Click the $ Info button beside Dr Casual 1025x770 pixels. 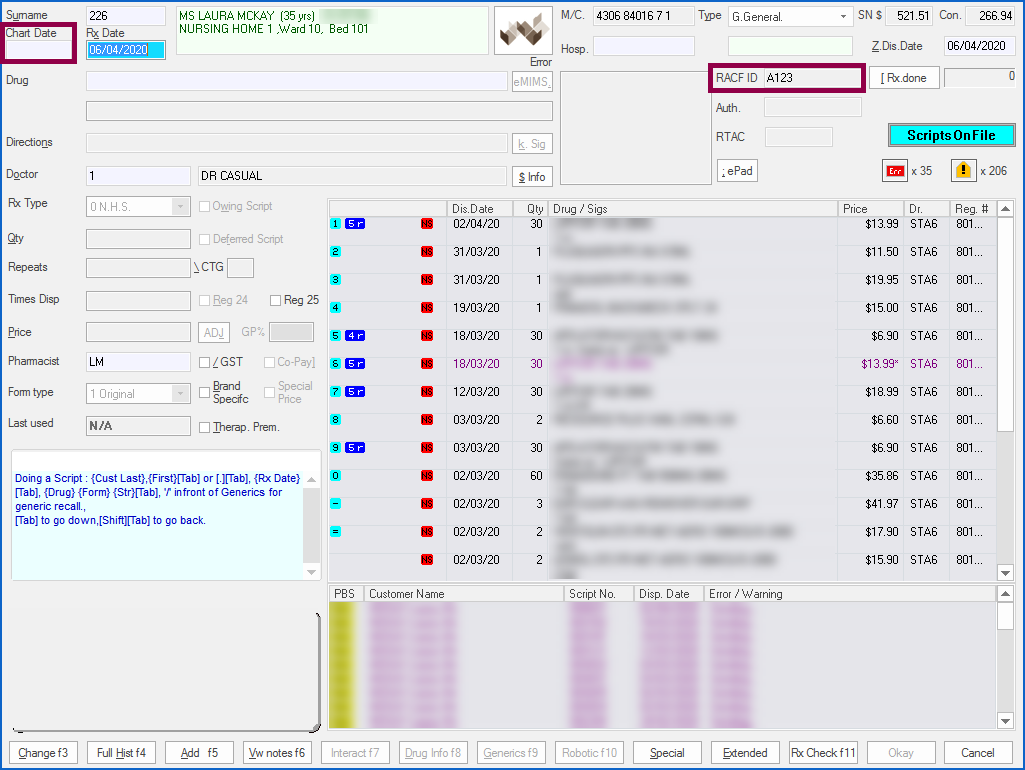coord(533,176)
